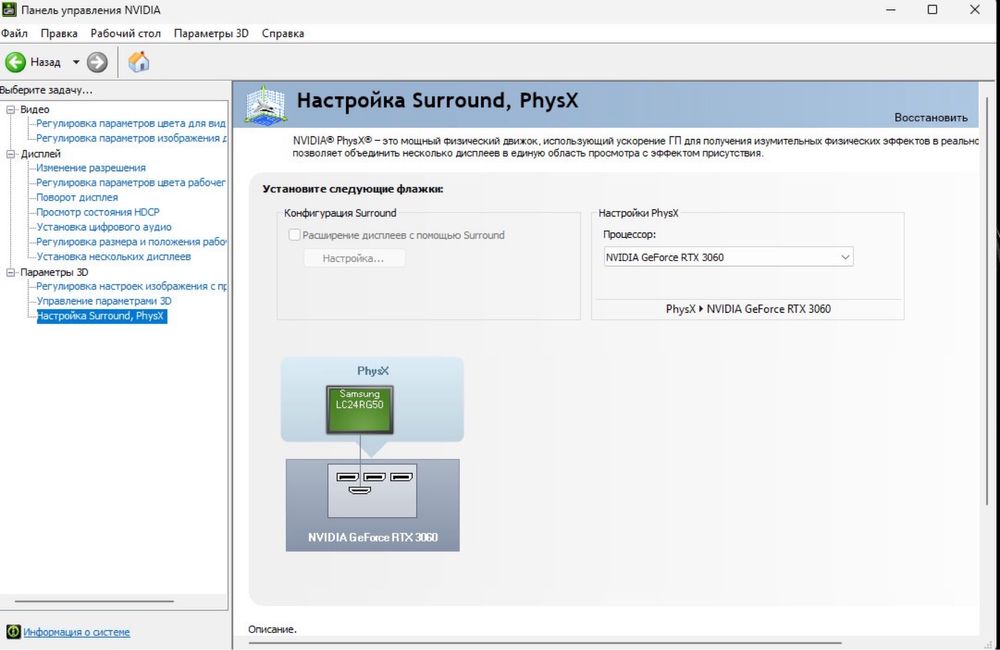Image resolution: width=1000 pixels, height=650 pixels.
Task: Click the Описание. label text
Action: click(x=272, y=629)
